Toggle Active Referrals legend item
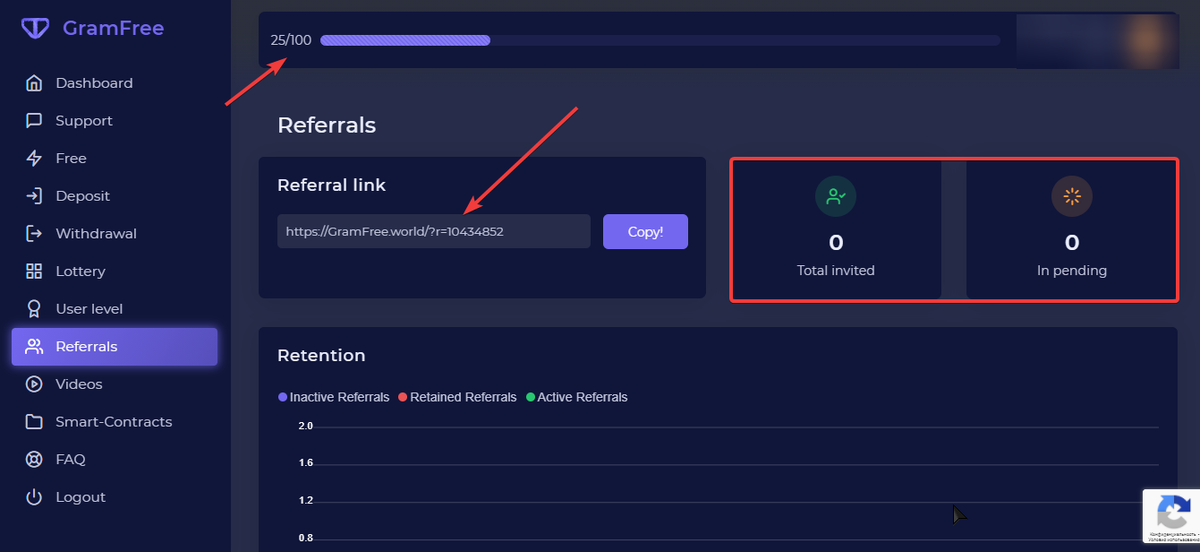Image resolution: width=1200 pixels, height=552 pixels. pos(577,397)
